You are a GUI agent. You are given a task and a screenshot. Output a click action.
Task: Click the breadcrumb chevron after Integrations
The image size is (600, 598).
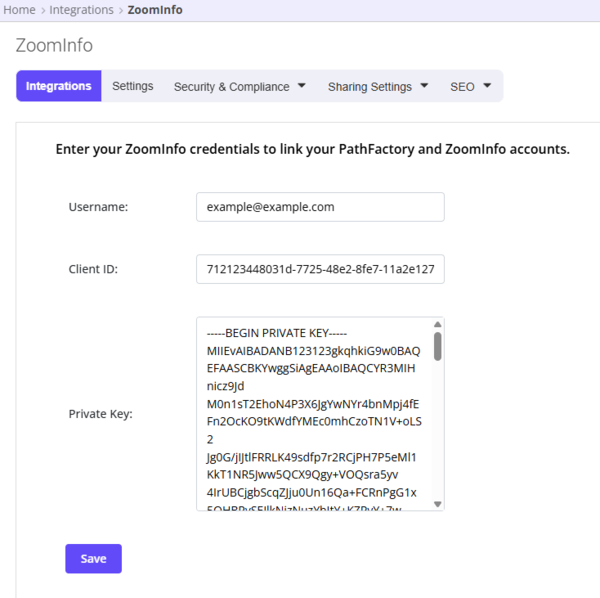pos(121,10)
